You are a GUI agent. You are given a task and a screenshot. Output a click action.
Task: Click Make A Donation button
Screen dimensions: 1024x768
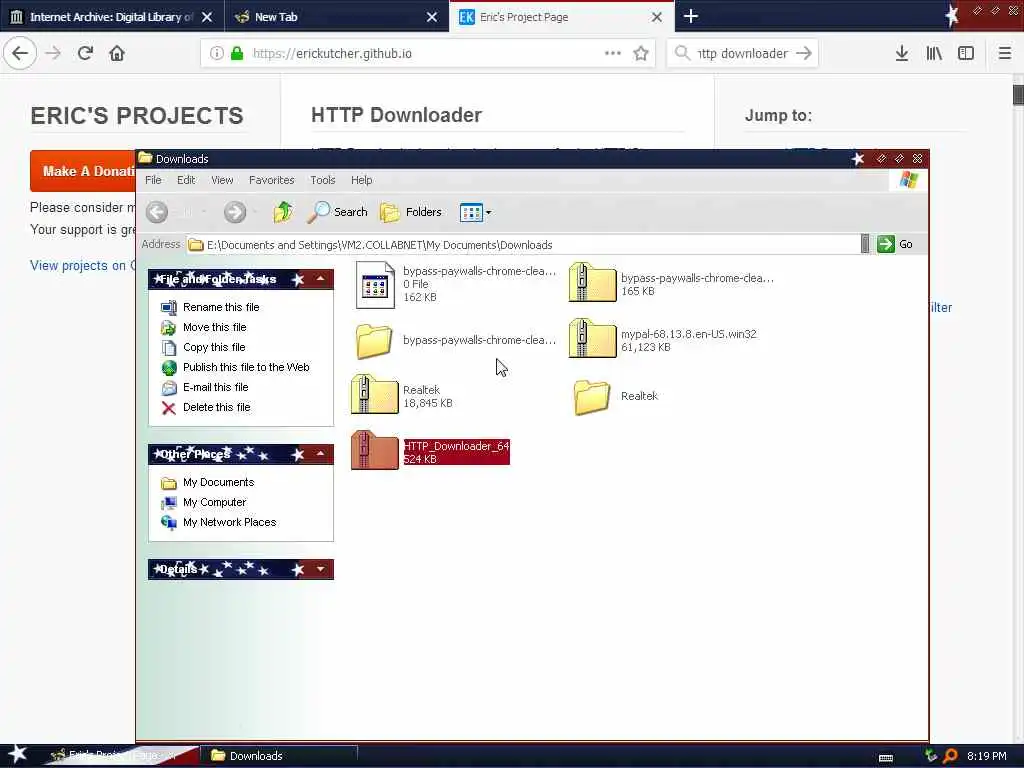coord(82,171)
